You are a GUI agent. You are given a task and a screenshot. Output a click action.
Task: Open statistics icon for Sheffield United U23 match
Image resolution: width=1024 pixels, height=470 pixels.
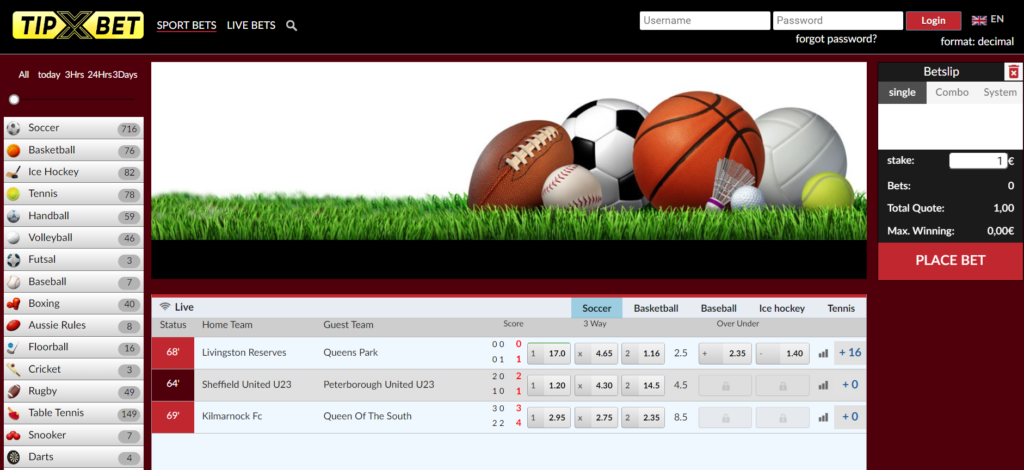pos(823,385)
